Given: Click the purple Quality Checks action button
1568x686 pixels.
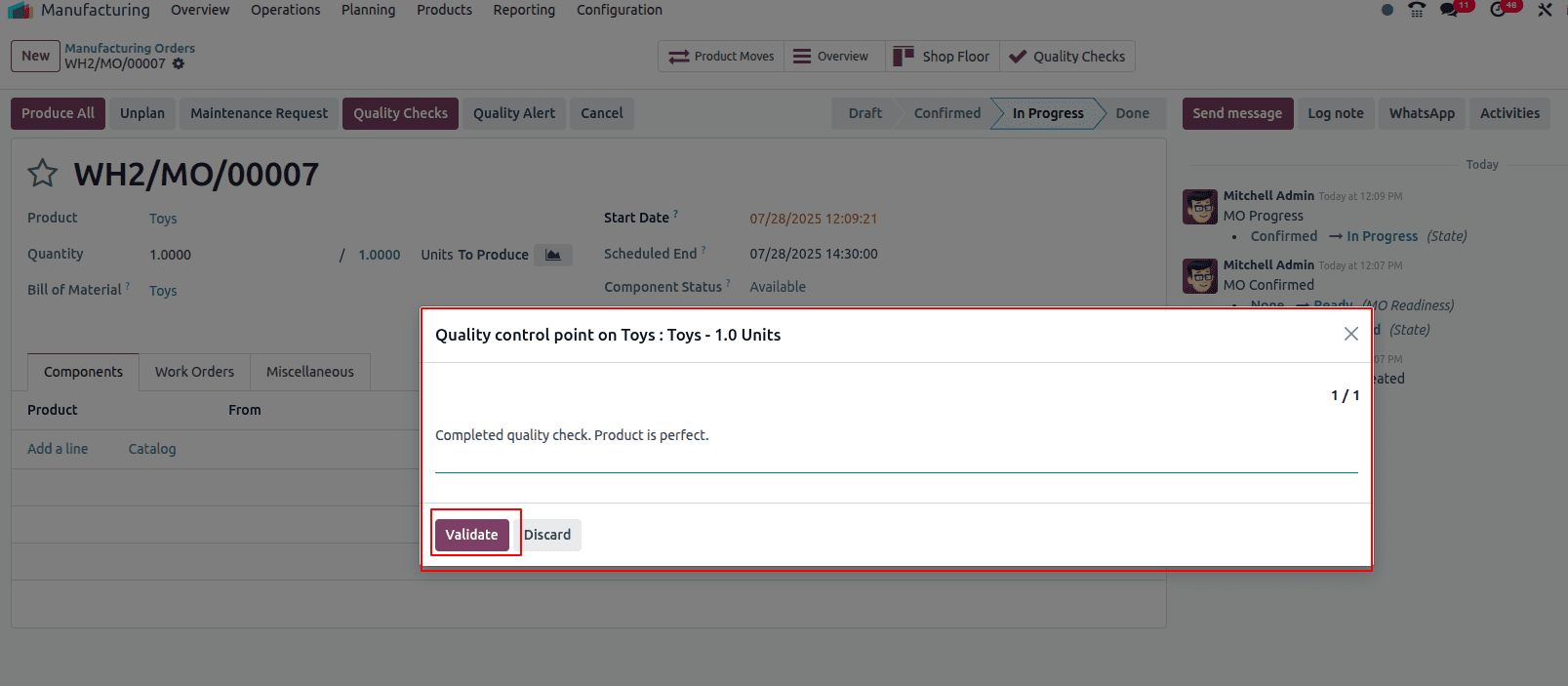Looking at the screenshot, I should (401, 113).
